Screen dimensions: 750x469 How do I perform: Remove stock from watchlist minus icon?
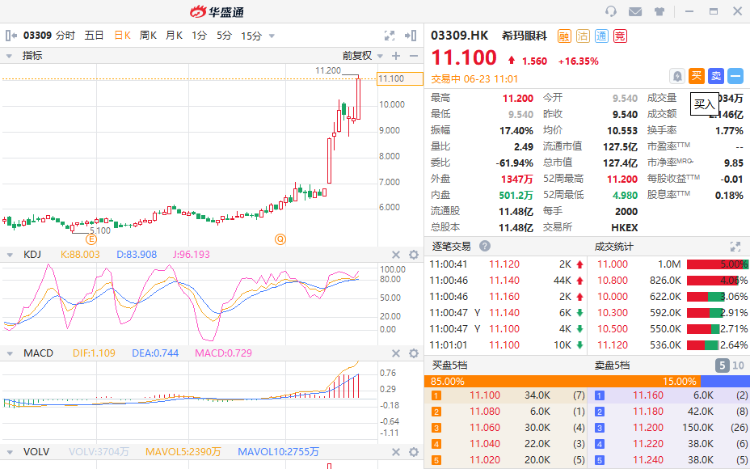click(735, 76)
